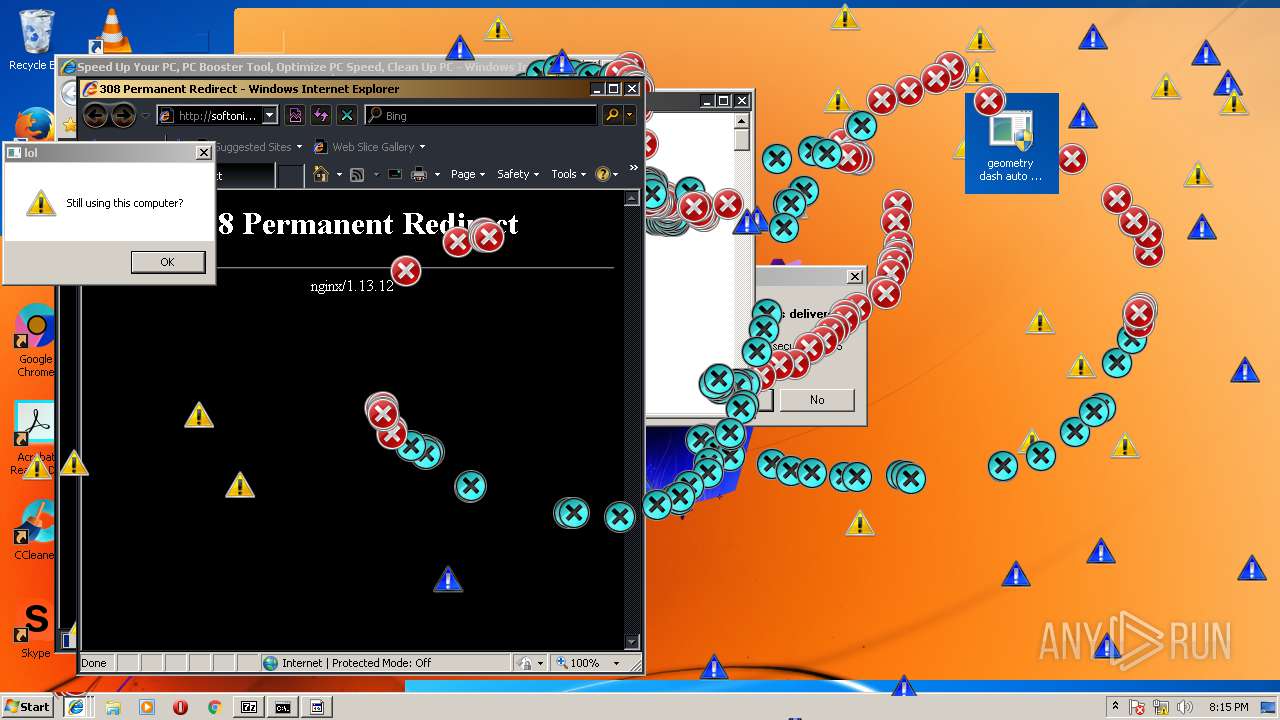
Task: Open 7-Zip taskbar button
Action: [x=249, y=707]
